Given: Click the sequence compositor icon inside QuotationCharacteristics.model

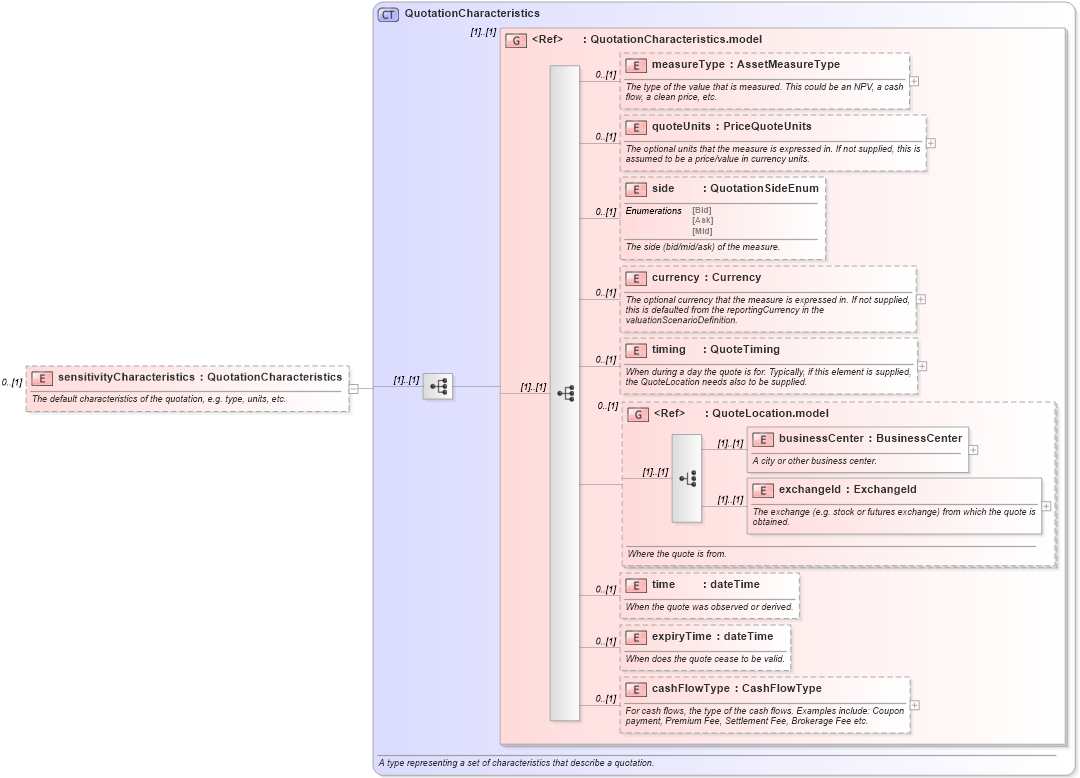Looking at the screenshot, I should pos(565,393).
